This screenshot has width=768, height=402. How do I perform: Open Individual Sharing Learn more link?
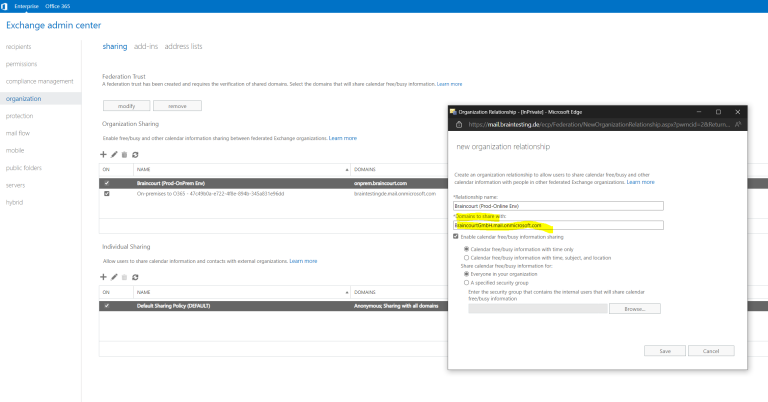coord(303,261)
